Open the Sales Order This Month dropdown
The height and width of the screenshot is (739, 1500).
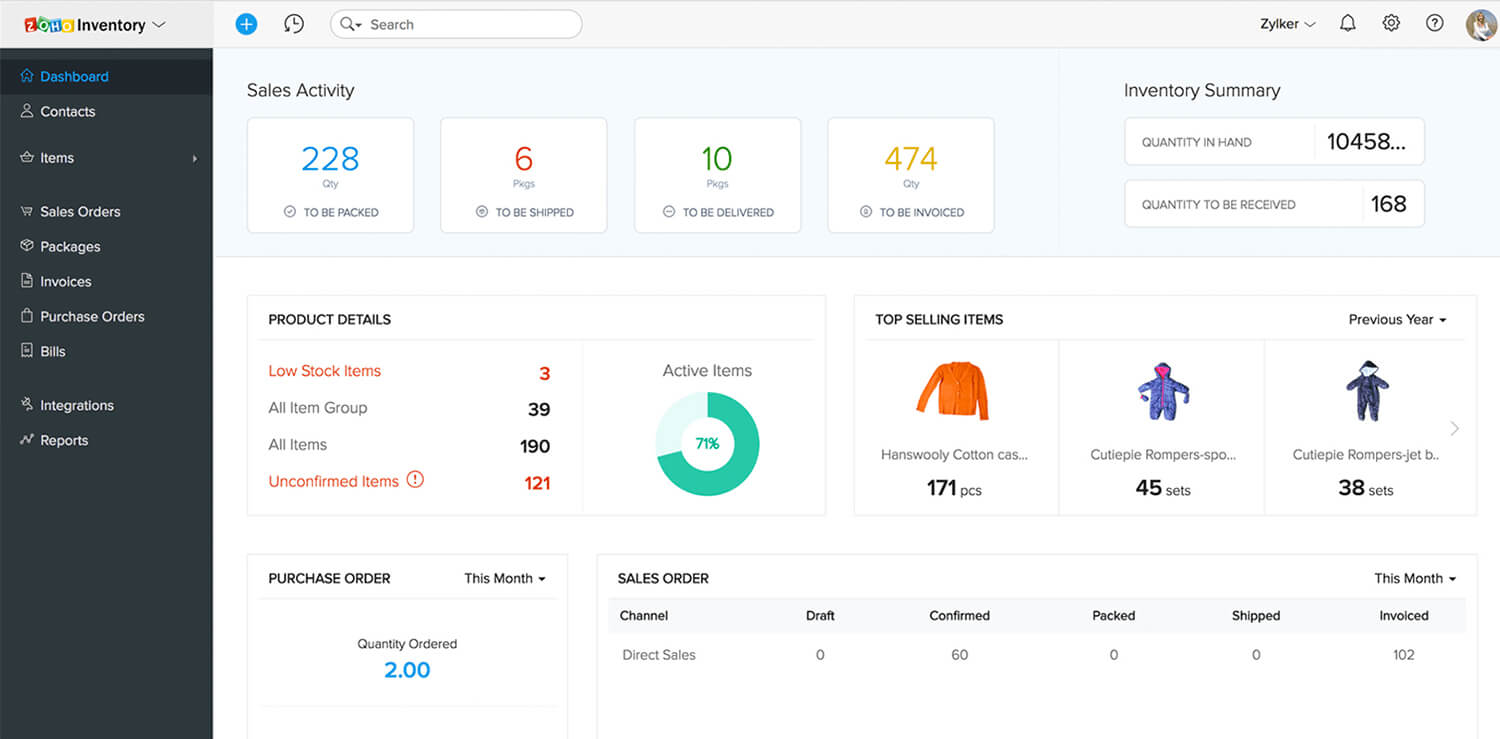point(1414,578)
